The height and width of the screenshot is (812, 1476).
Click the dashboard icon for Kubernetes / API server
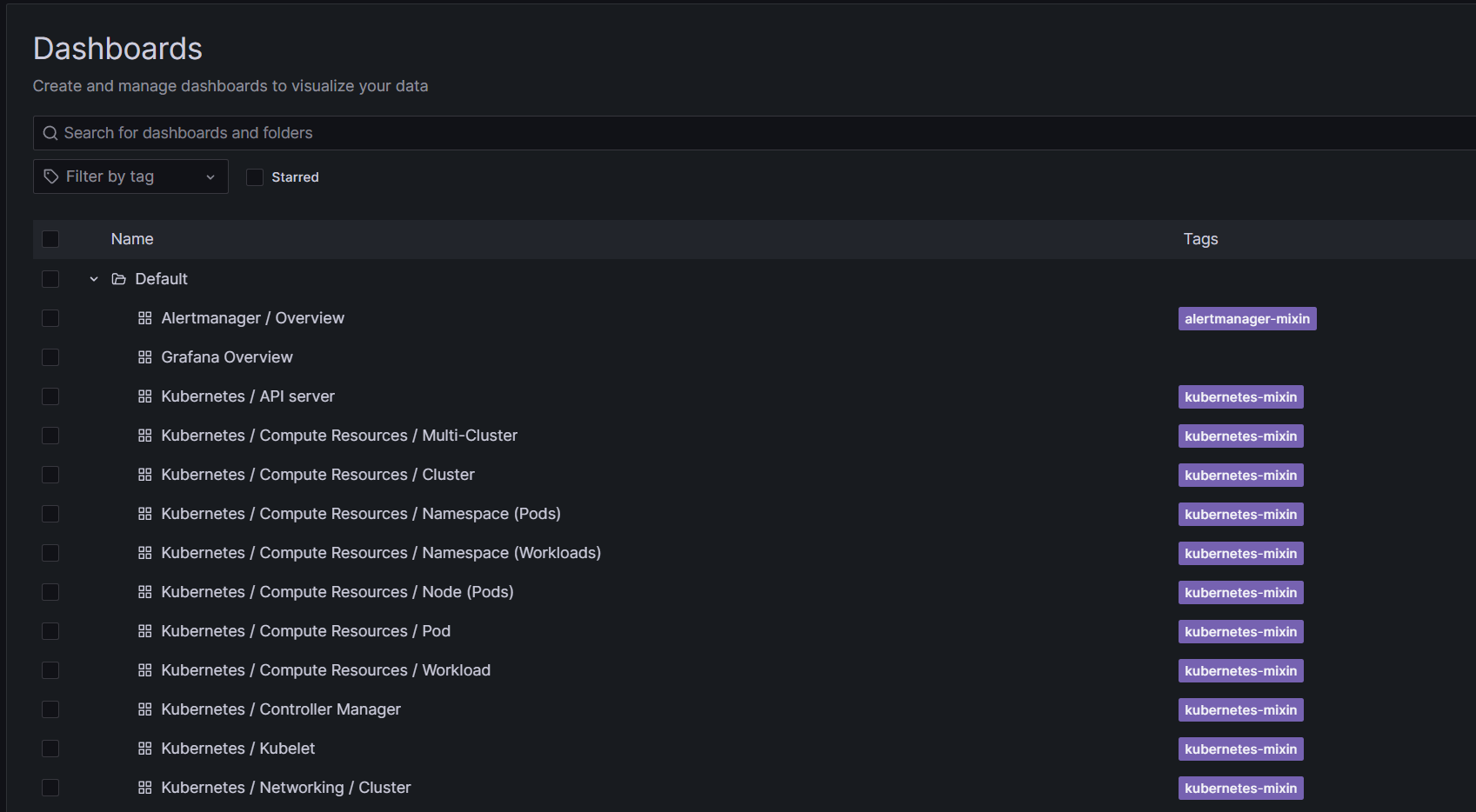click(x=144, y=396)
